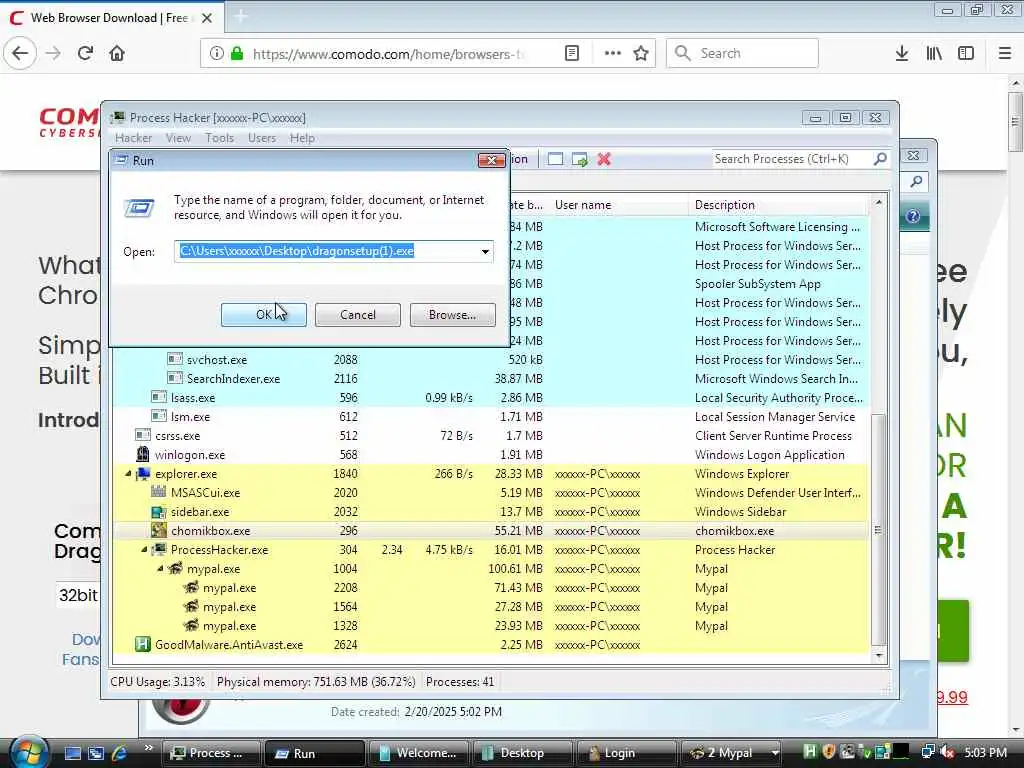Click the GoodMalware.AntiAvast.exe green H icon

pos(142,645)
